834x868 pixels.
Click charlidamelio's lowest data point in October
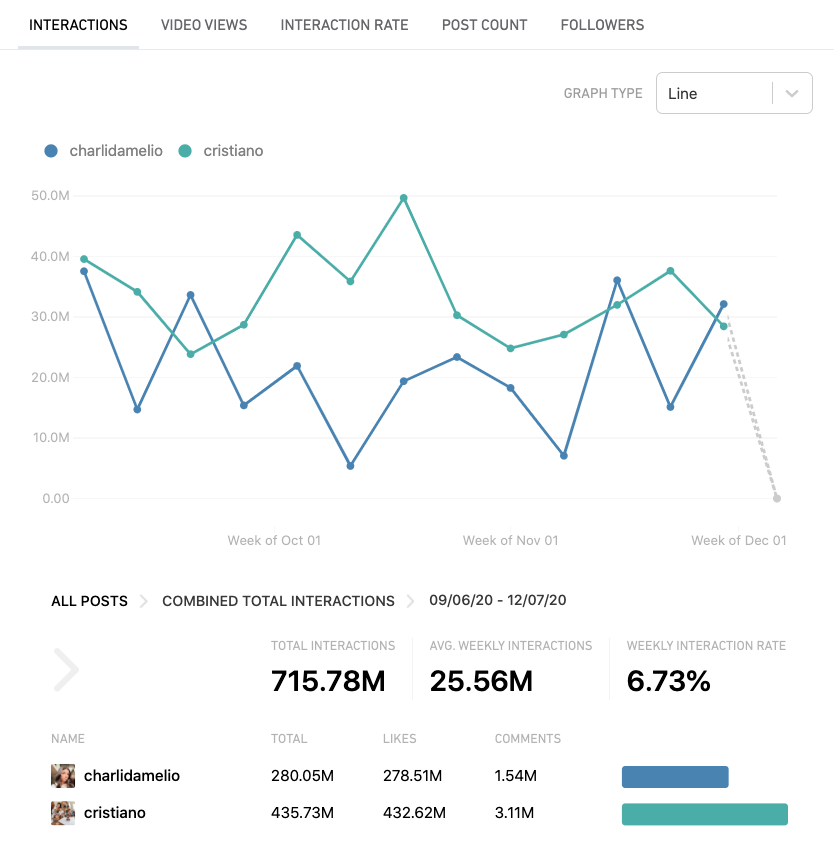tap(352, 465)
